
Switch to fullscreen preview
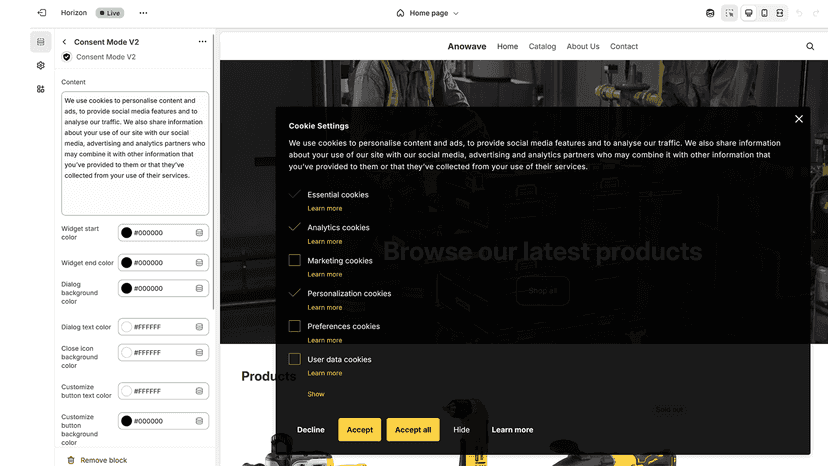pyautogui.click(x=780, y=13)
